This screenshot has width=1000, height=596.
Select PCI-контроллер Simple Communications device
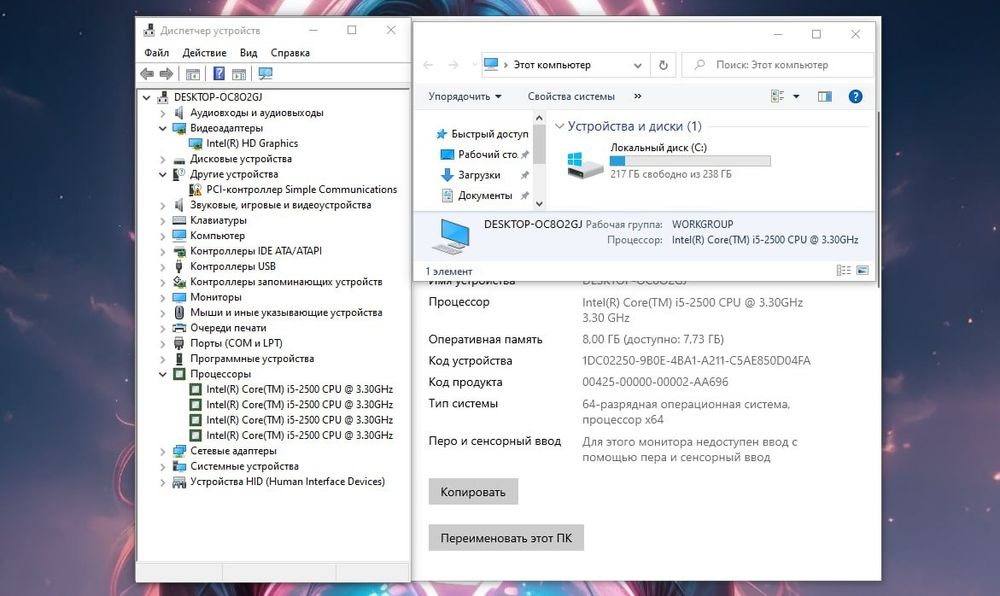302,189
